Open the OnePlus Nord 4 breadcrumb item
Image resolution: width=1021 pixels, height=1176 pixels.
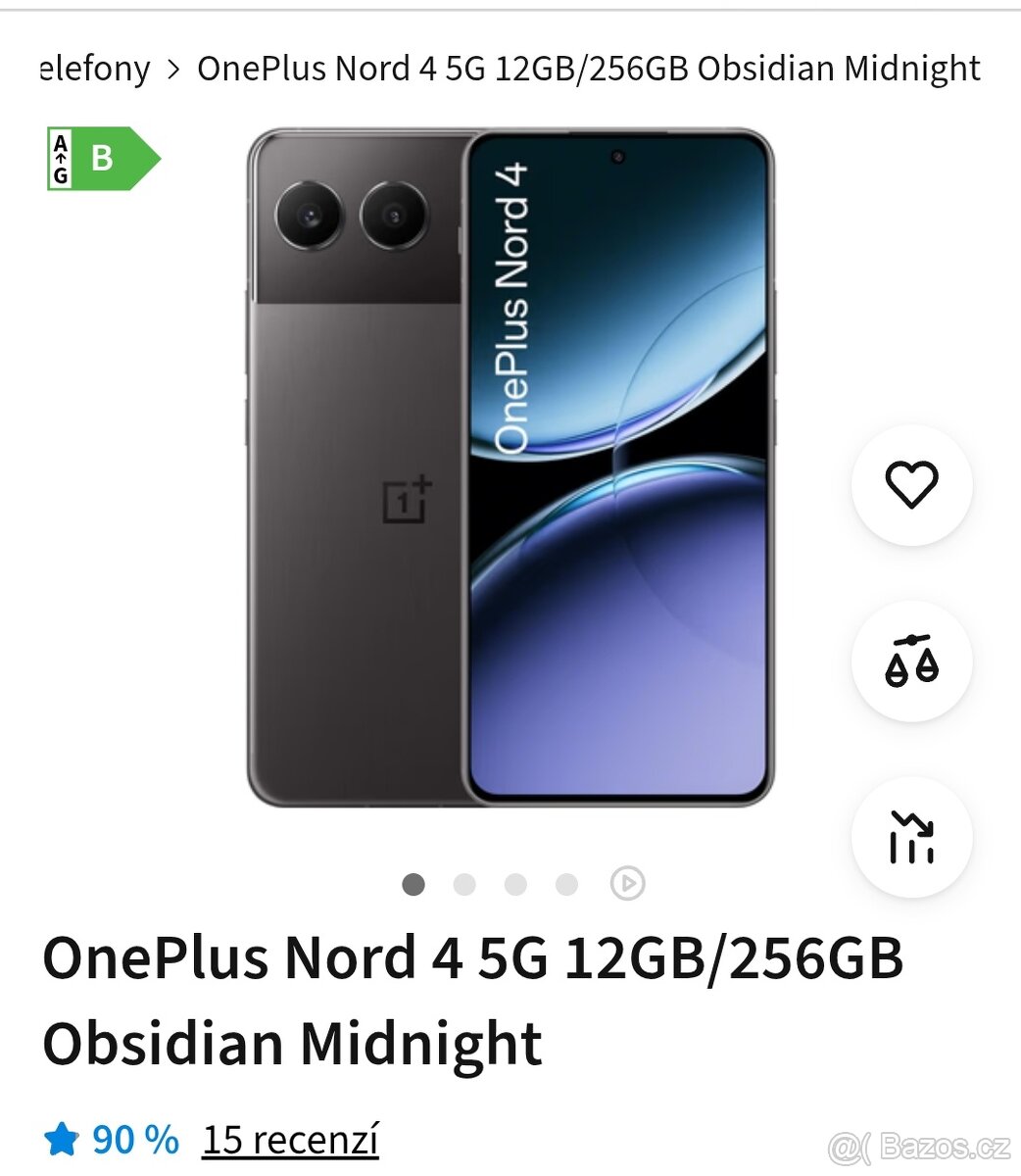click(589, 69)
